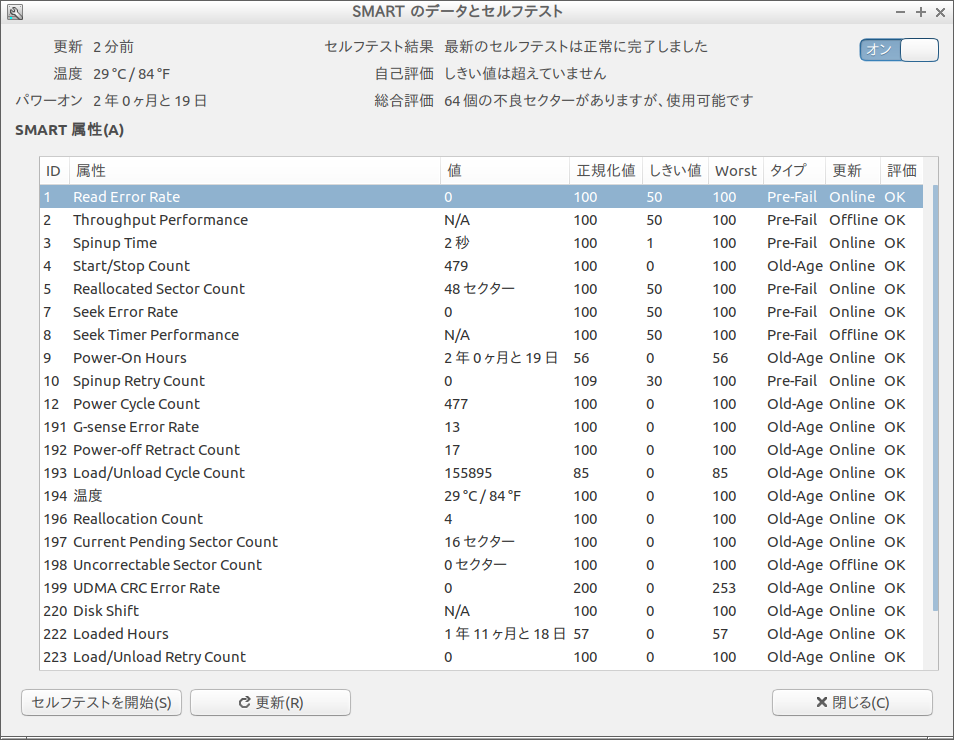The image size is (954, 740).
Task: Click the 閉じる(C) close button
Action: (x=852, y=702)
